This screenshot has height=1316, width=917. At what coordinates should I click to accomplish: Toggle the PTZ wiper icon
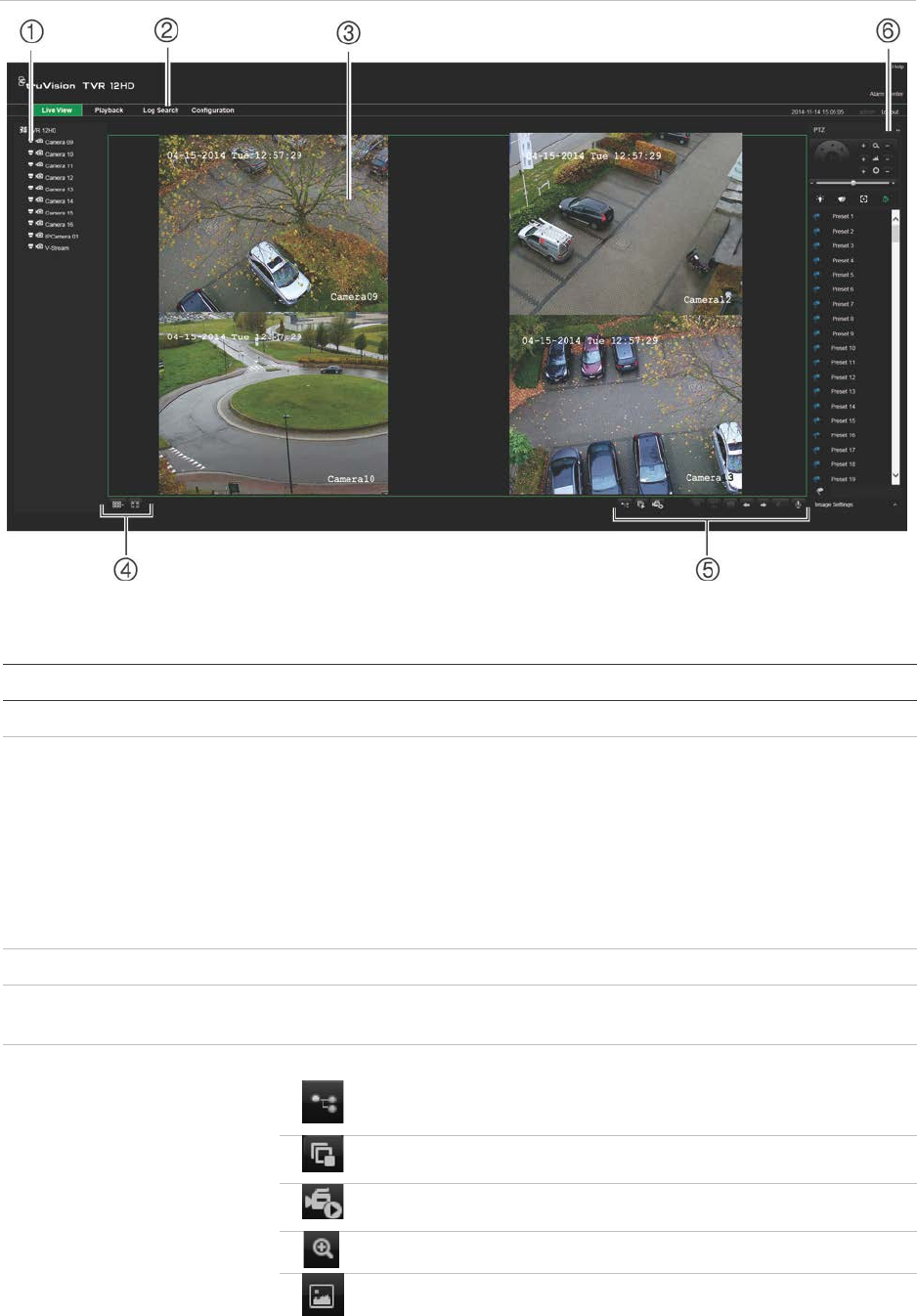842,199
